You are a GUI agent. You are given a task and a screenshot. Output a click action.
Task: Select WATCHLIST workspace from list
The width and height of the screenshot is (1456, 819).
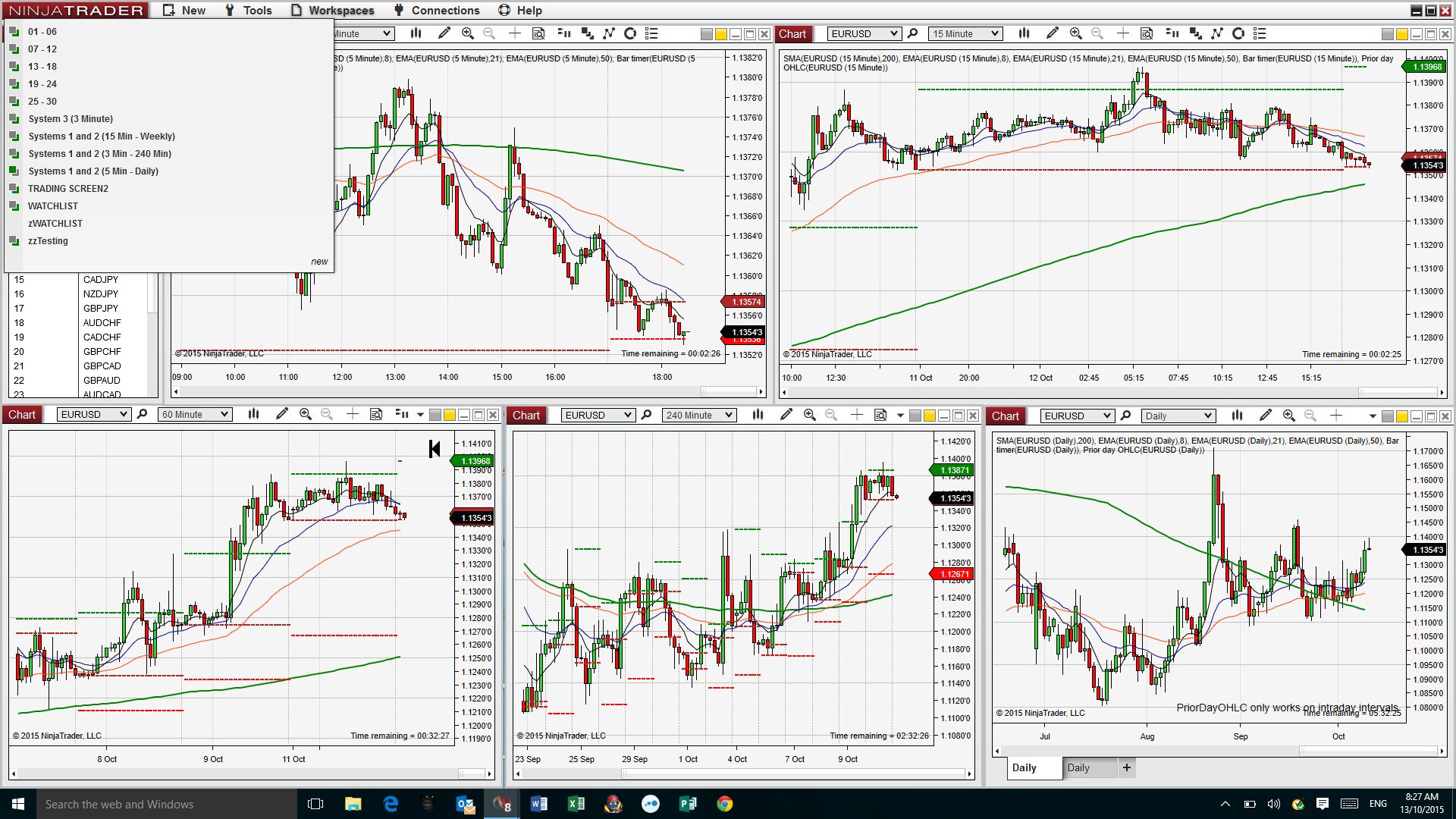pos(53,206)
